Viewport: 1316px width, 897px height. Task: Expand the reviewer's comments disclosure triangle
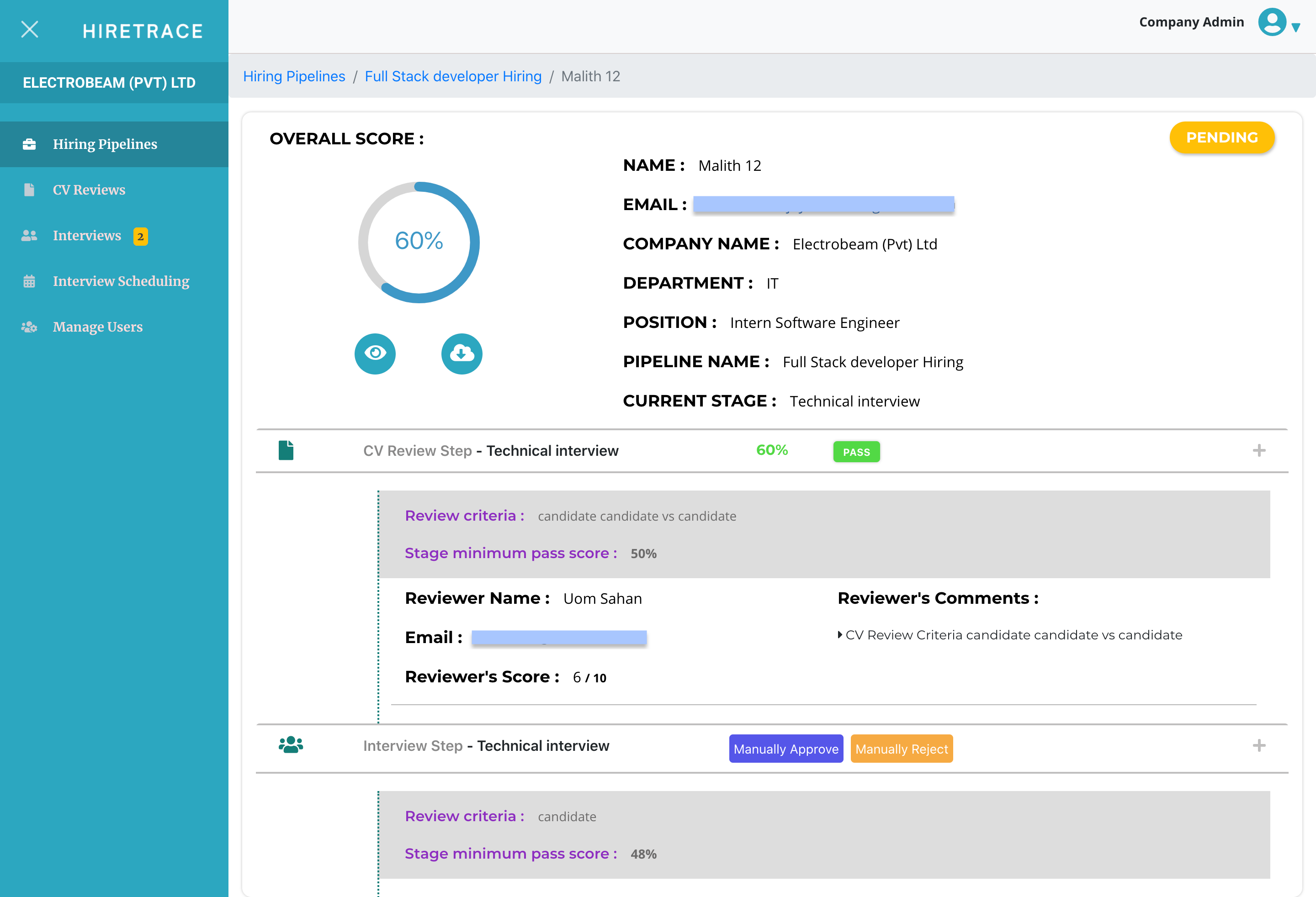tap(840, 634)
